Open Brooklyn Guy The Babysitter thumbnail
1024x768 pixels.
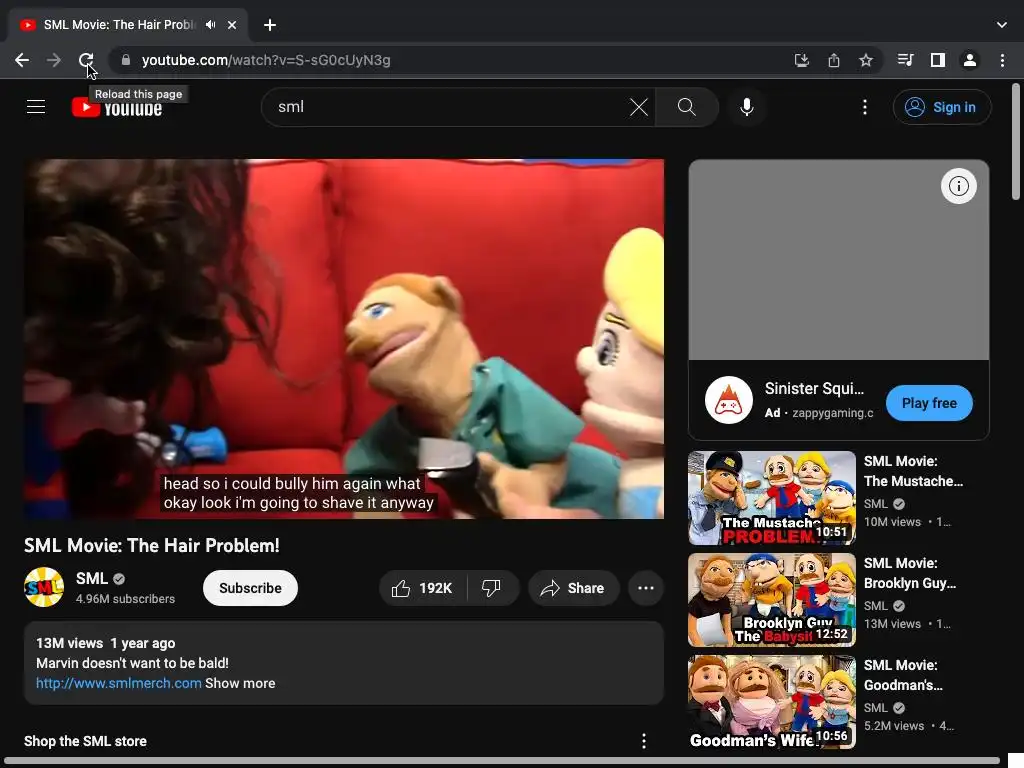pos(772,600)
